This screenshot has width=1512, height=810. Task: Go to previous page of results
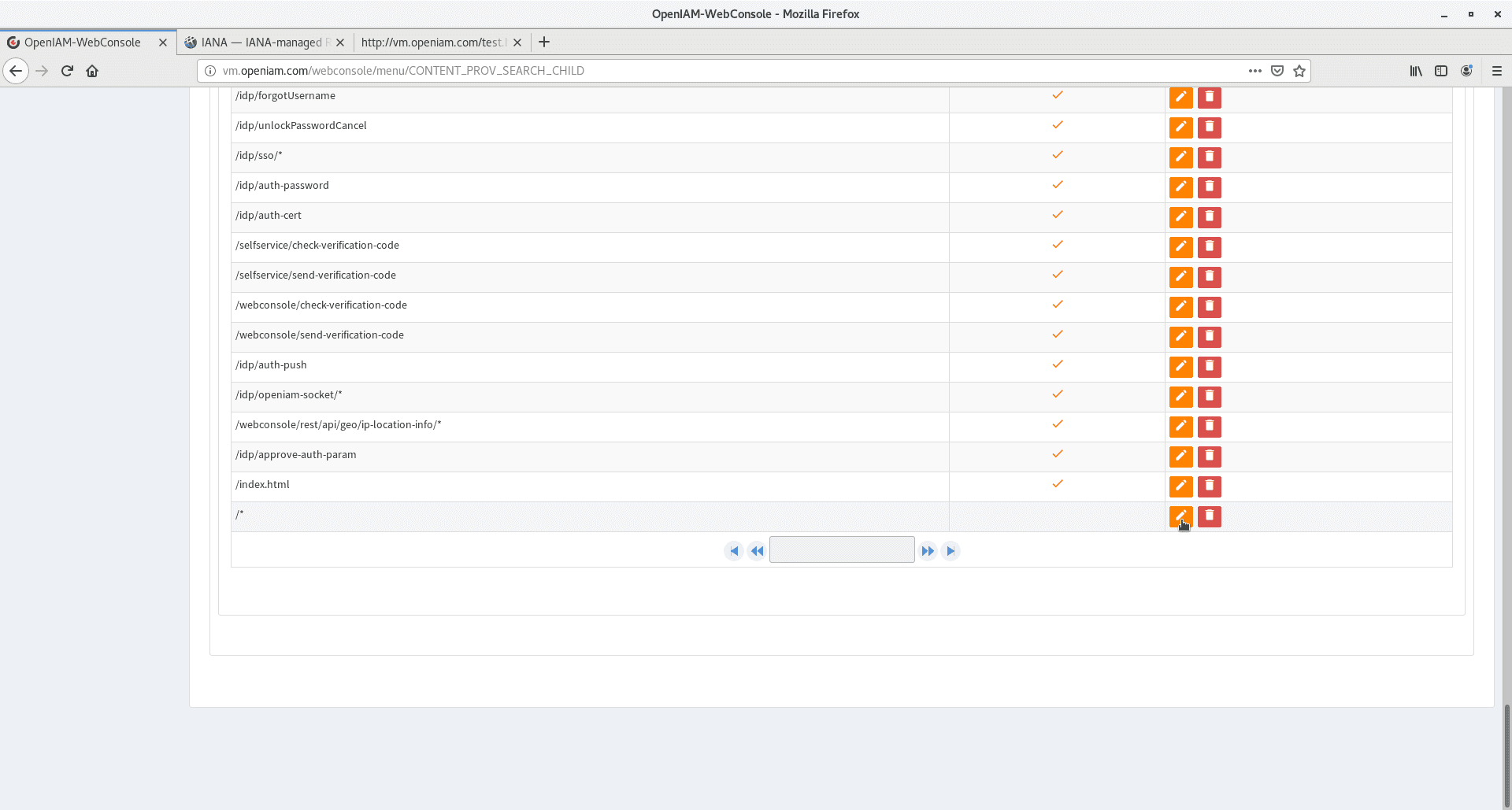pos(757,551)
